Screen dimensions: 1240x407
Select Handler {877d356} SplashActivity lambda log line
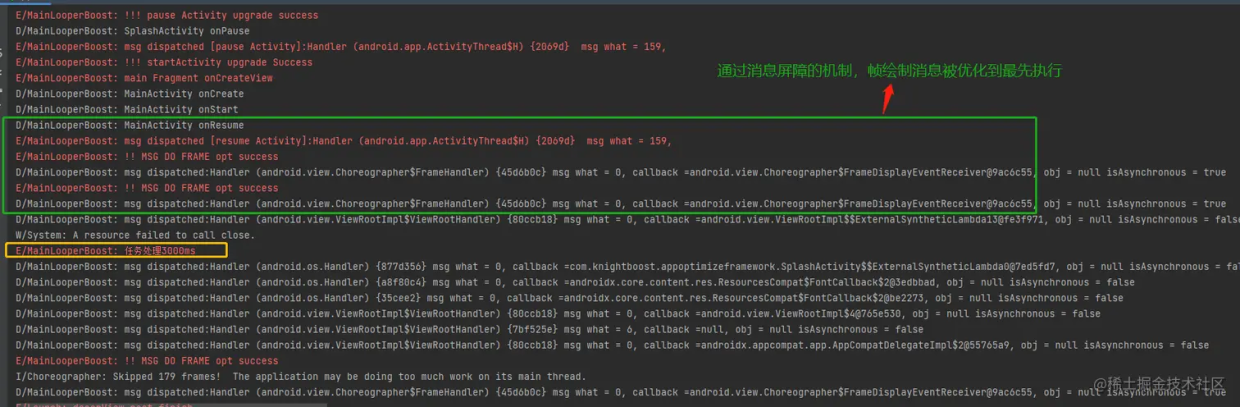click(x=627, y=267)
